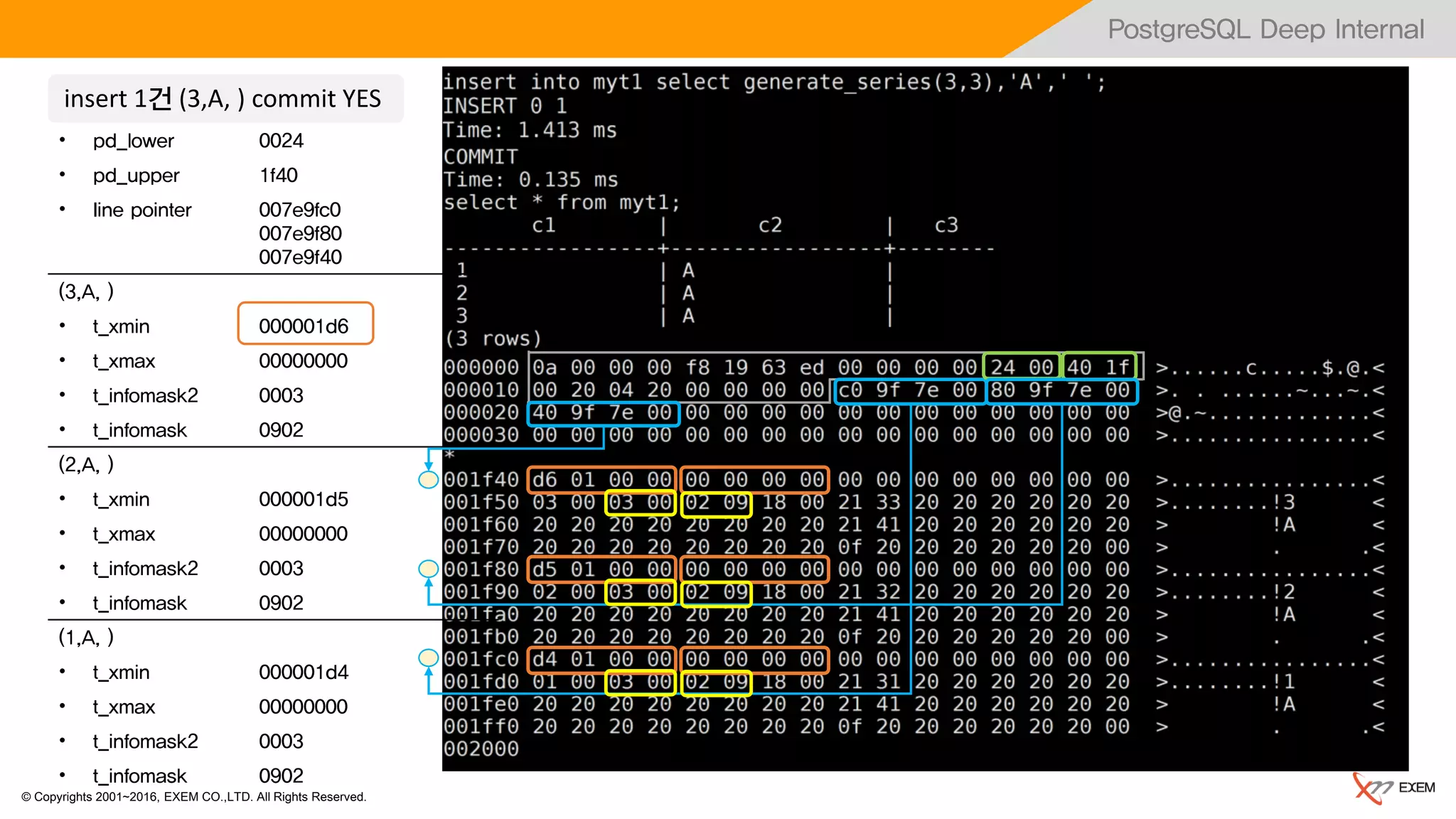Click the 'line pointer' label
This screenshot has height=819, width=1456.
[142, 210]
